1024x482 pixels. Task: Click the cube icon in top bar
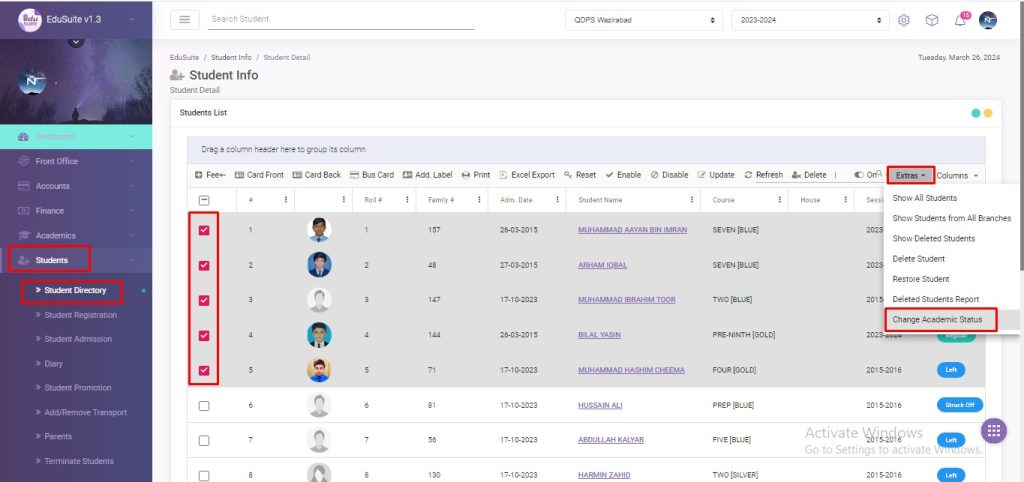[x=931, y=20]
